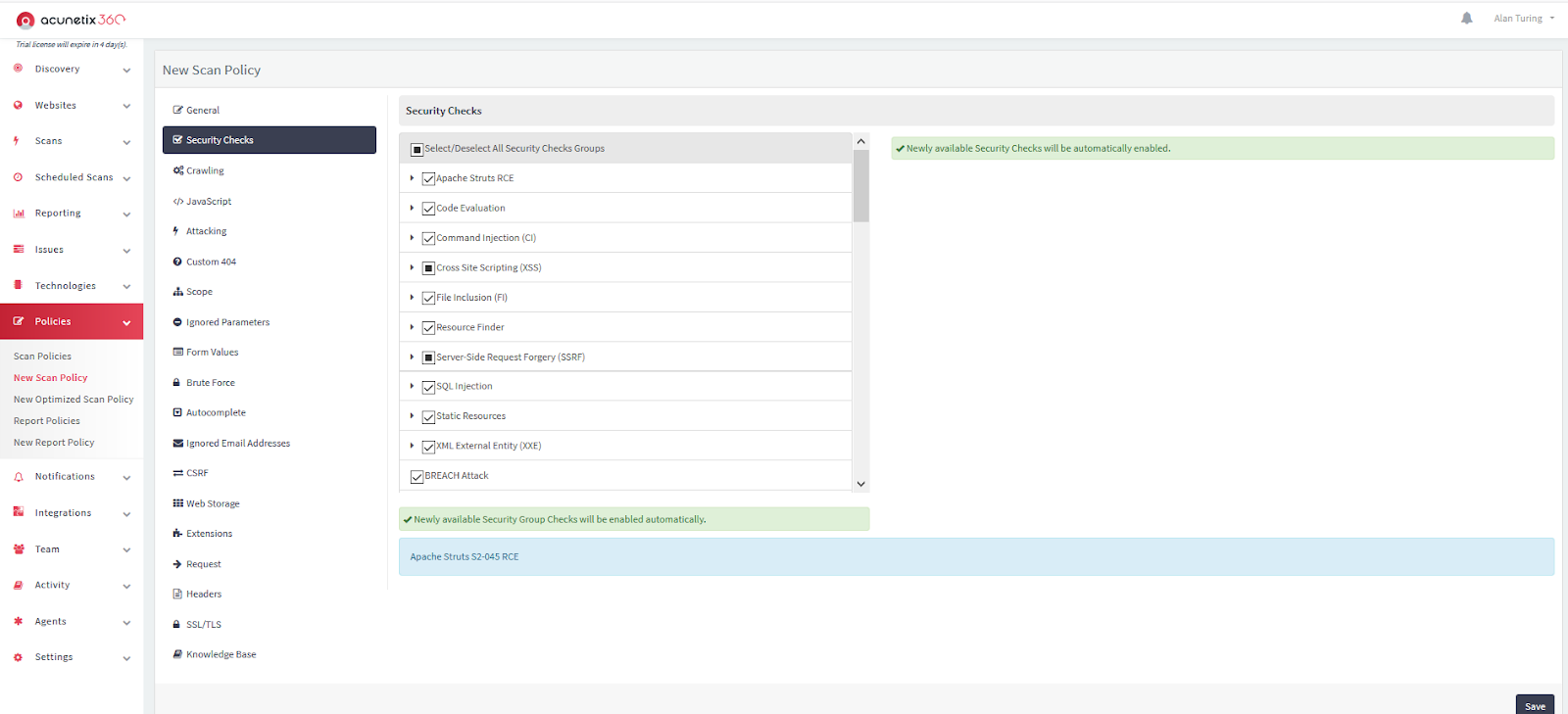Click the Integrations puzzle icon
The height and width of the screenshot is (714, 1568).
19,512
